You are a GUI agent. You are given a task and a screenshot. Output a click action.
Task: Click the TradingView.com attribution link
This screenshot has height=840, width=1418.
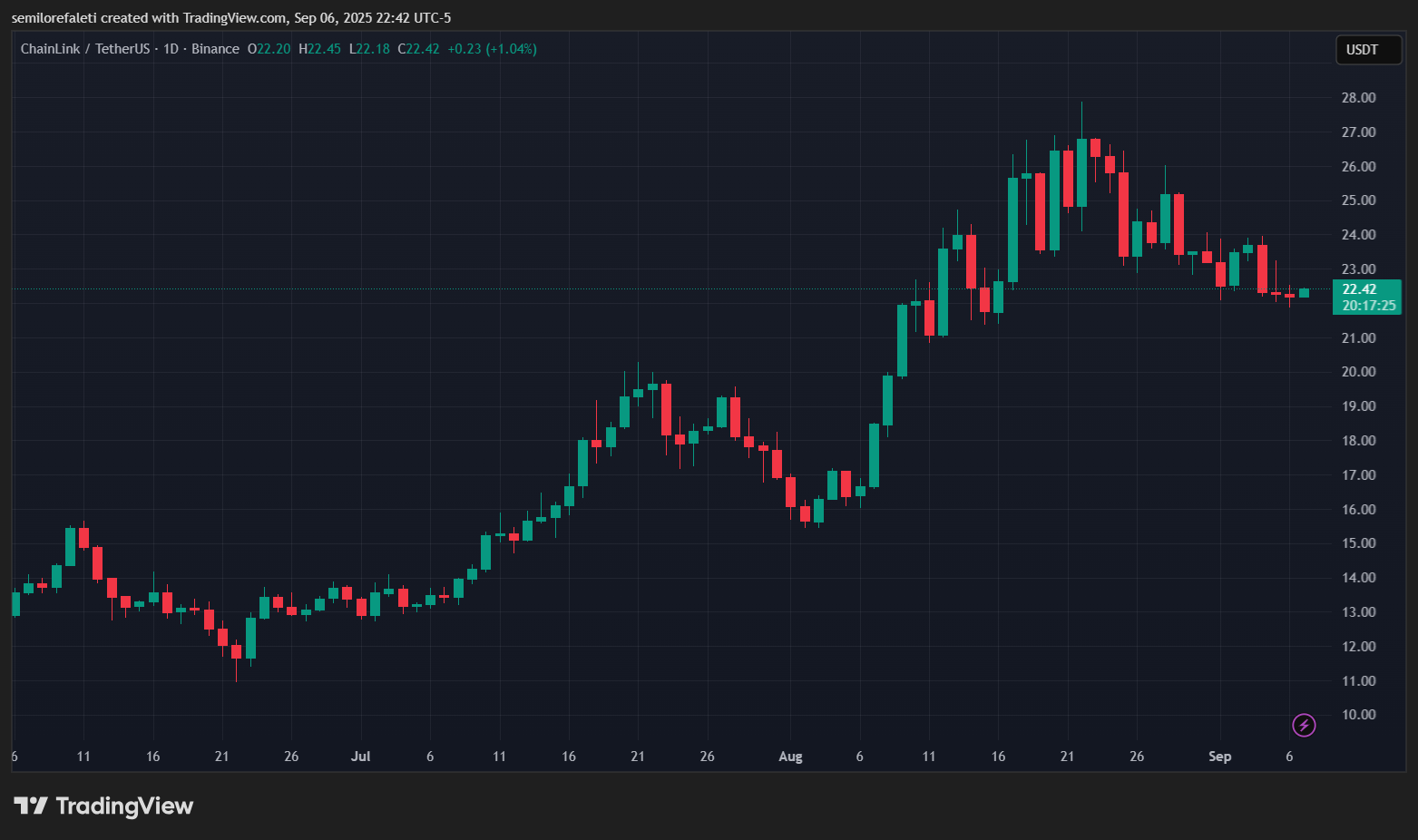pyautogui.click(x=234, y=17)
